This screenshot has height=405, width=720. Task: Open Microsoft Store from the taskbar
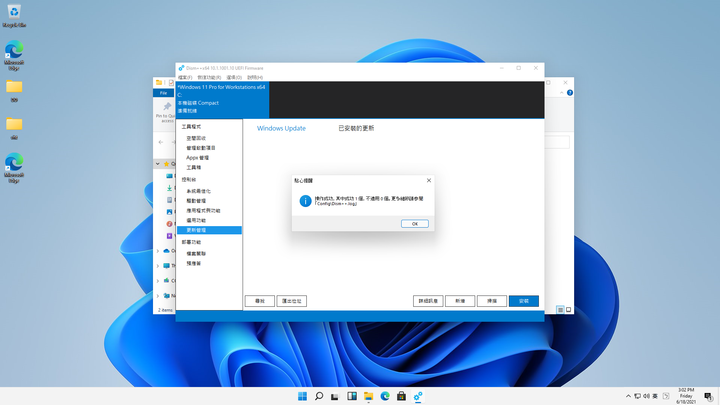pos(401,396)
